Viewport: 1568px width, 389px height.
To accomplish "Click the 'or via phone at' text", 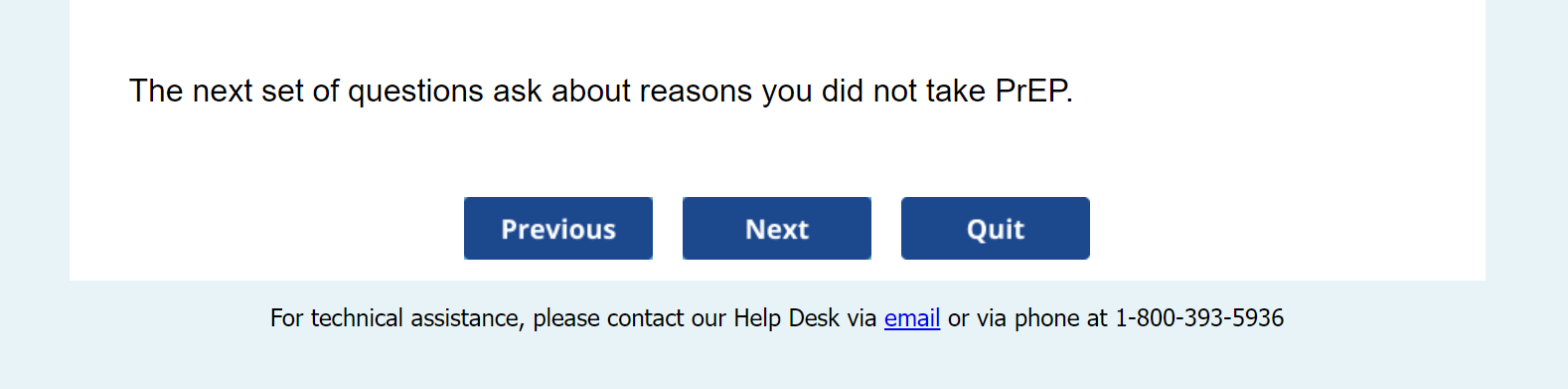I will 1027,318.
